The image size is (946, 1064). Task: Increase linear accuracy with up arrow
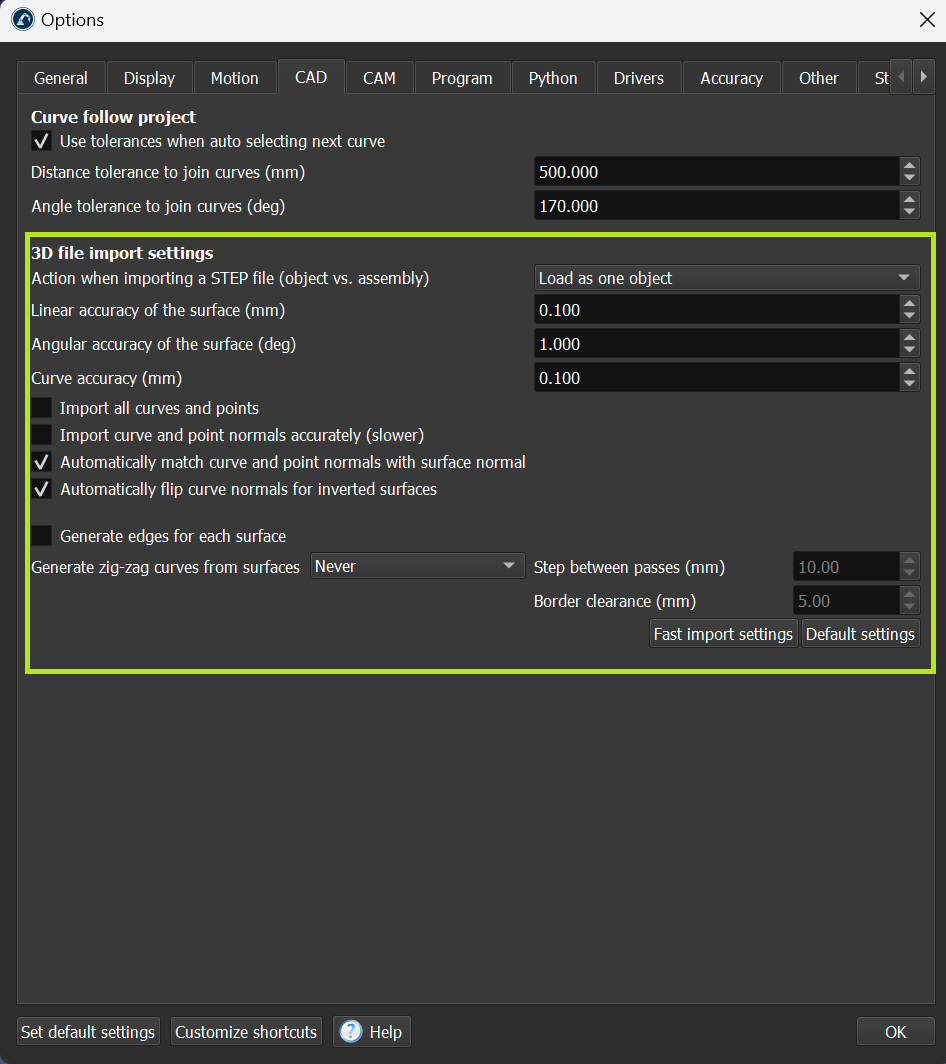(x=909, y=304)
